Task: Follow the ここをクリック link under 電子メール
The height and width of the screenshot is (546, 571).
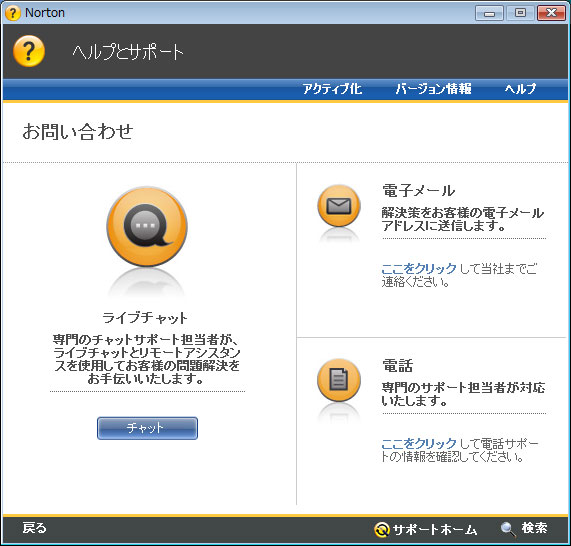Action: point(419,268)
